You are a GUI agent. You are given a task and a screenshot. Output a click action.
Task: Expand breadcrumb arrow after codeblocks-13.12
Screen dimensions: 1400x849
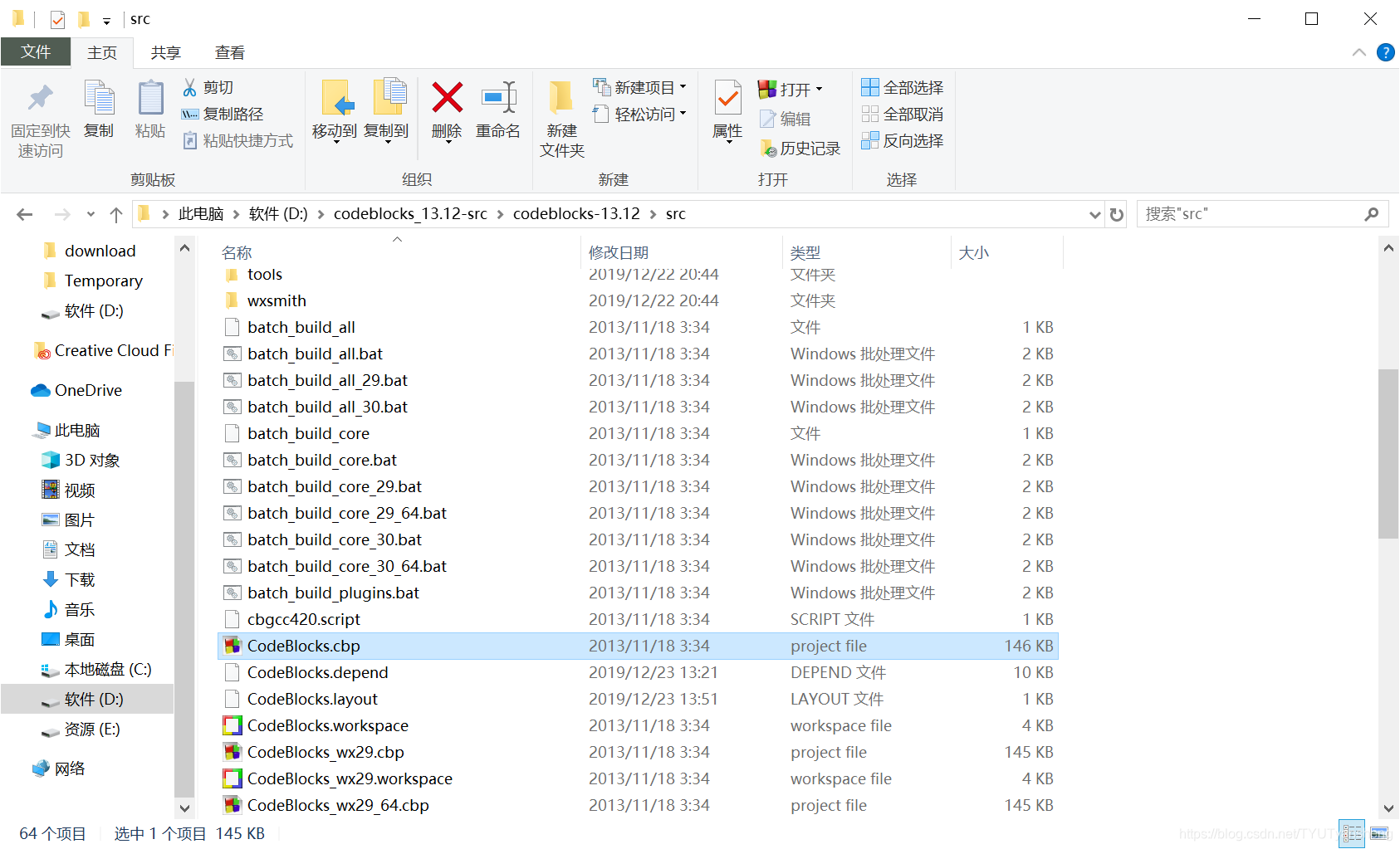pos(653,214)
